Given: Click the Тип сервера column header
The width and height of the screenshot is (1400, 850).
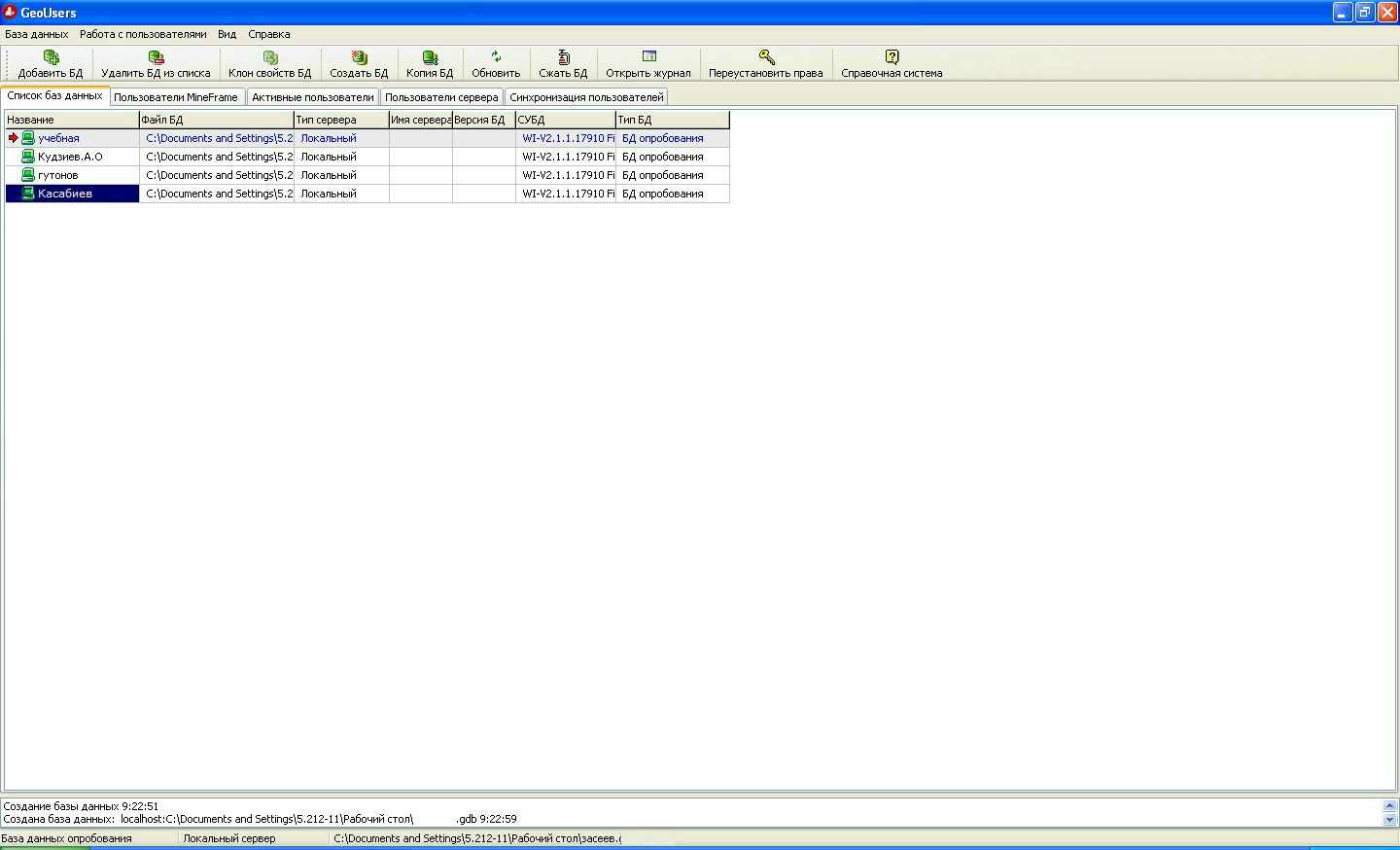Looking at the screenshot, I should tap(340, 120).
